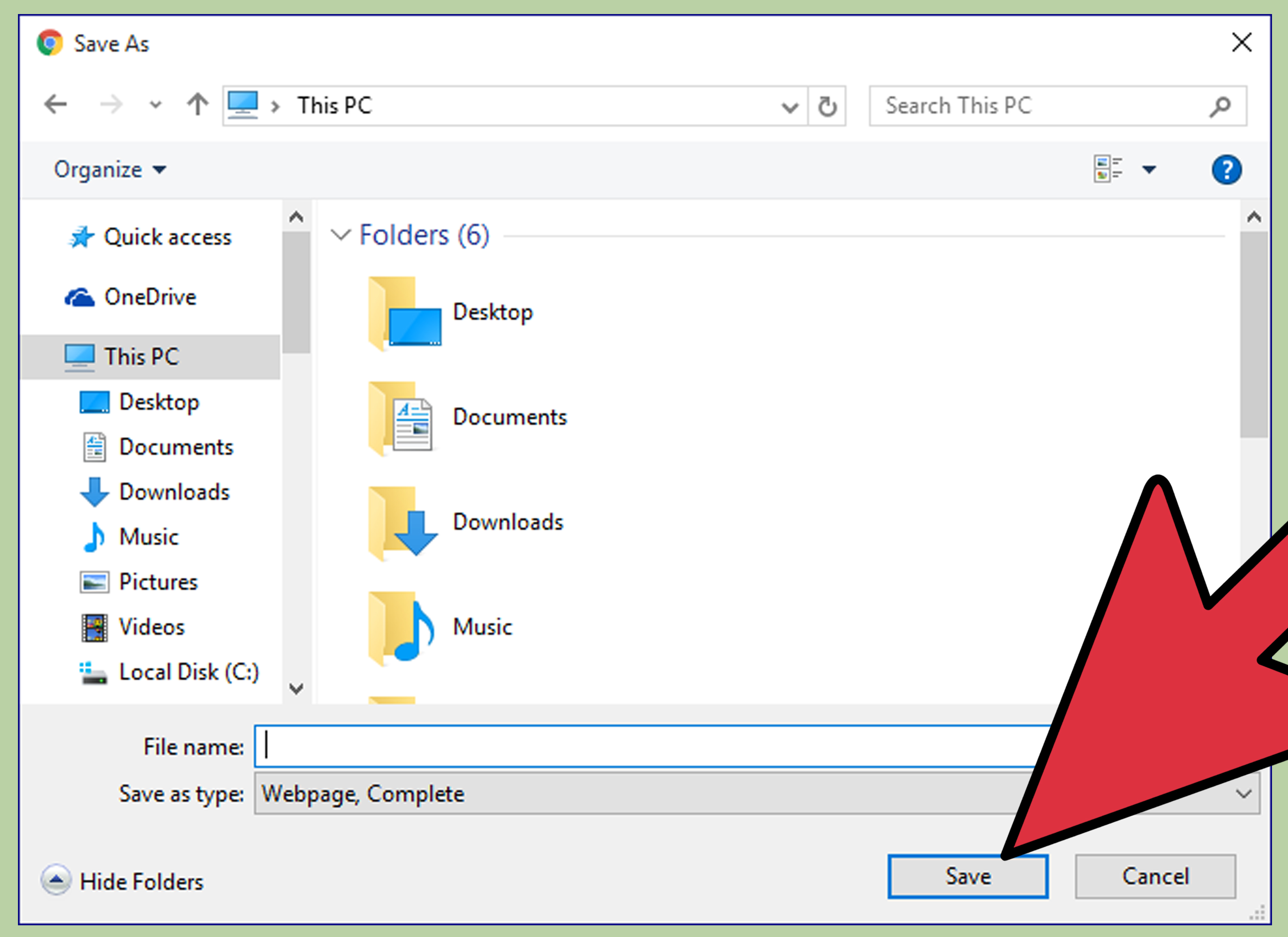Open the Save as type dropdown
1288x937 pixels.
pos(1244,794)
